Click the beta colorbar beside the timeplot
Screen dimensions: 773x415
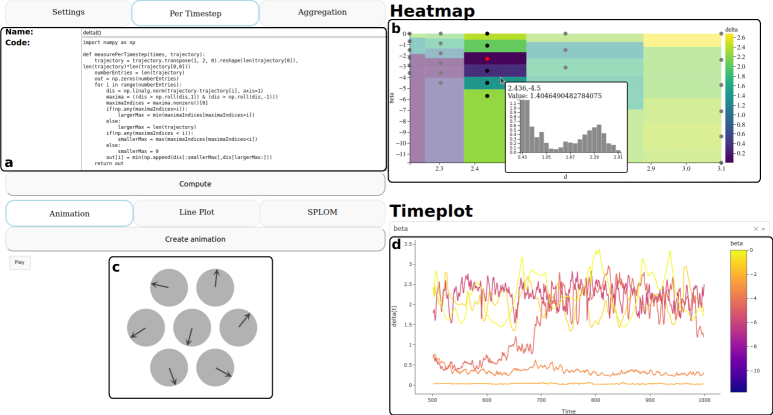click(738, 321)
